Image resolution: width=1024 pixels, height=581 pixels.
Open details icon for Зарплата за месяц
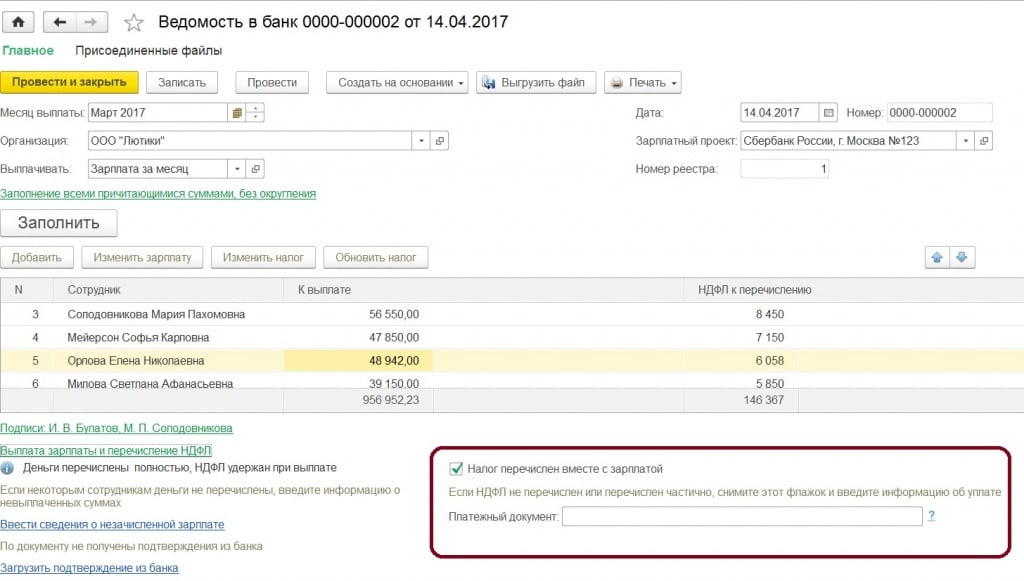(x=255, y=169)
